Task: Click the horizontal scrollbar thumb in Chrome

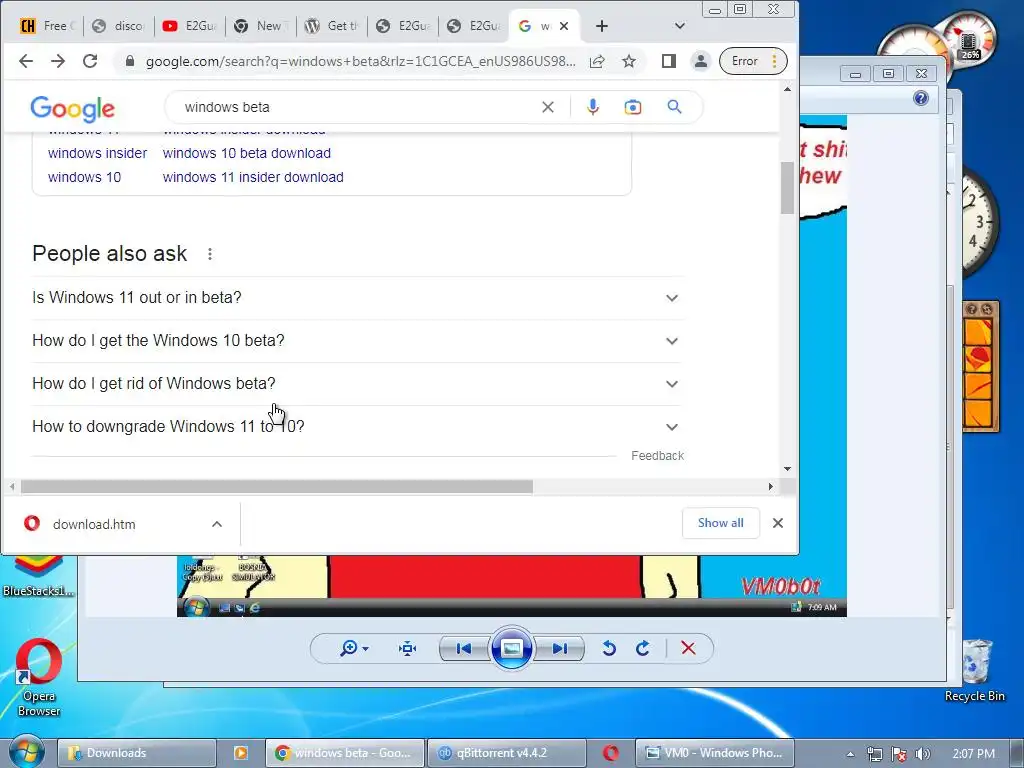Action: [277, 487]
